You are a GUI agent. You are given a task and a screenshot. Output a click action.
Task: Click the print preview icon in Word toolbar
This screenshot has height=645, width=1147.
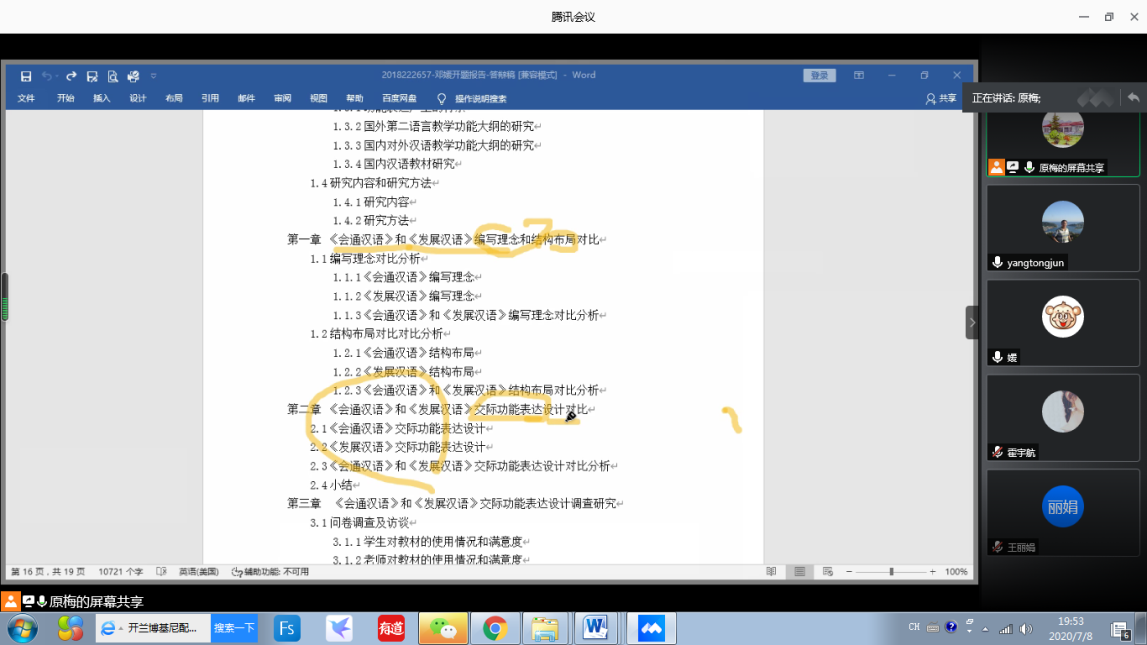(x=112, y=76)
